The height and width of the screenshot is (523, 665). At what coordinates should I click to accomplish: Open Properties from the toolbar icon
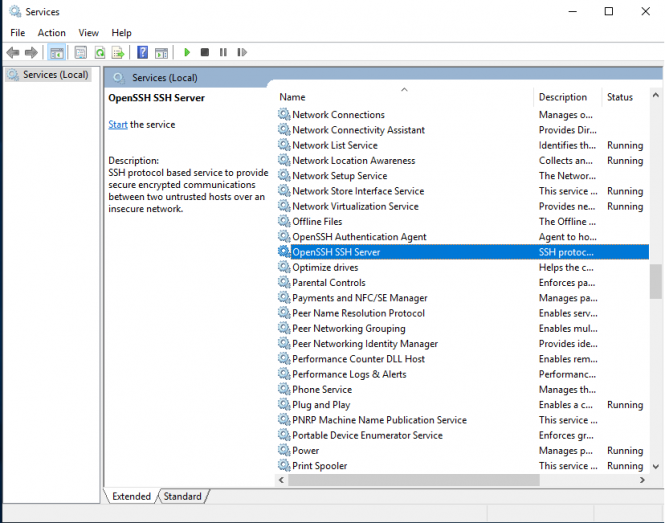tap(81, 52)
